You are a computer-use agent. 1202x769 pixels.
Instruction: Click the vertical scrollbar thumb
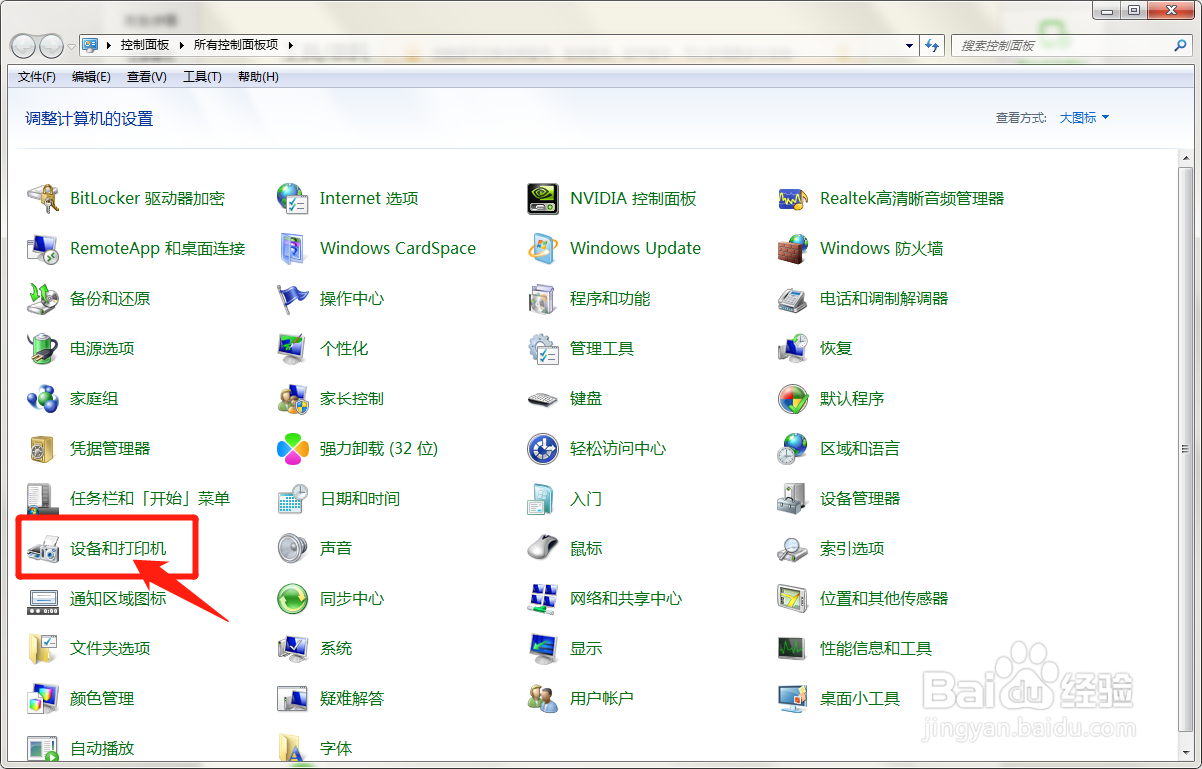(x=1185, y=448)
